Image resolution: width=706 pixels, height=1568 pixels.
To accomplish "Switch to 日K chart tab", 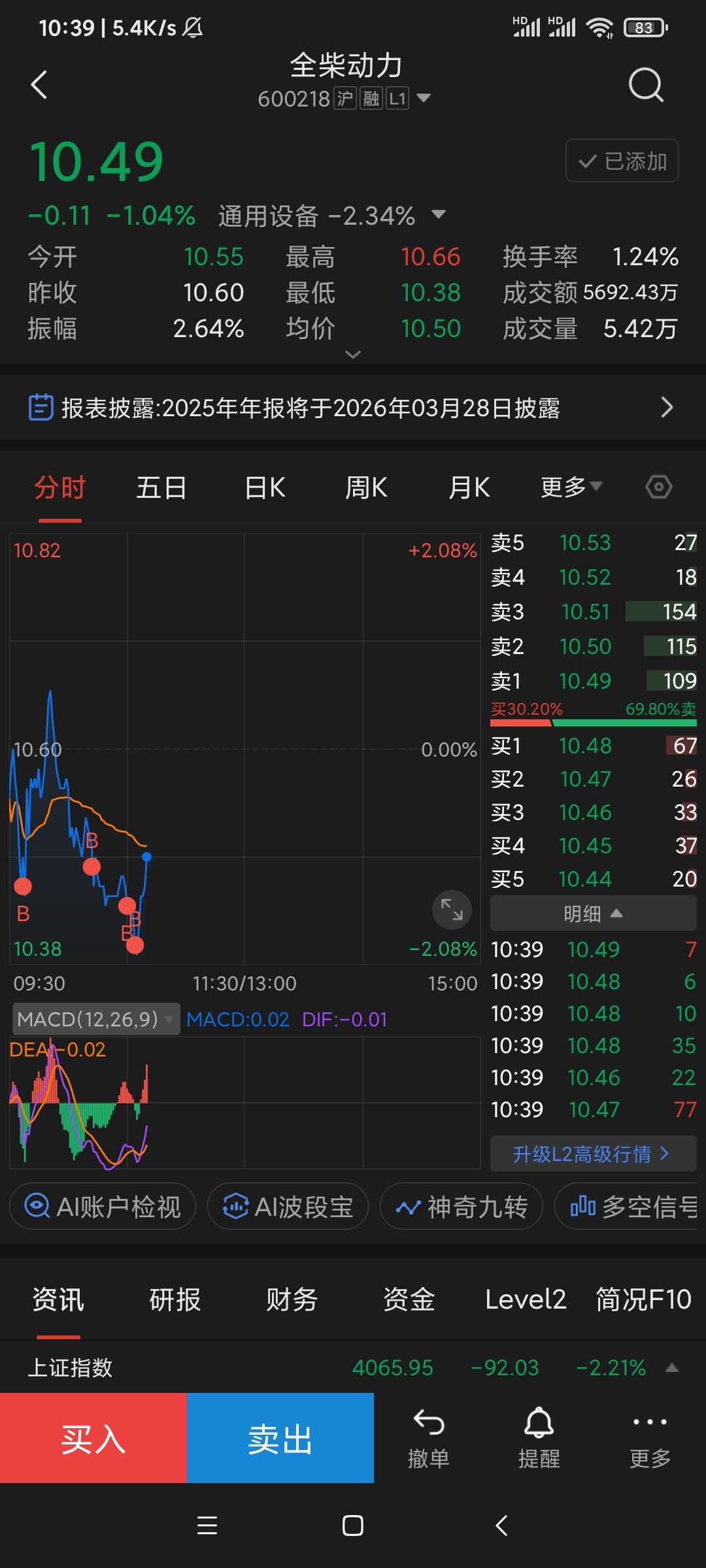I will click(x=265, y=487).
